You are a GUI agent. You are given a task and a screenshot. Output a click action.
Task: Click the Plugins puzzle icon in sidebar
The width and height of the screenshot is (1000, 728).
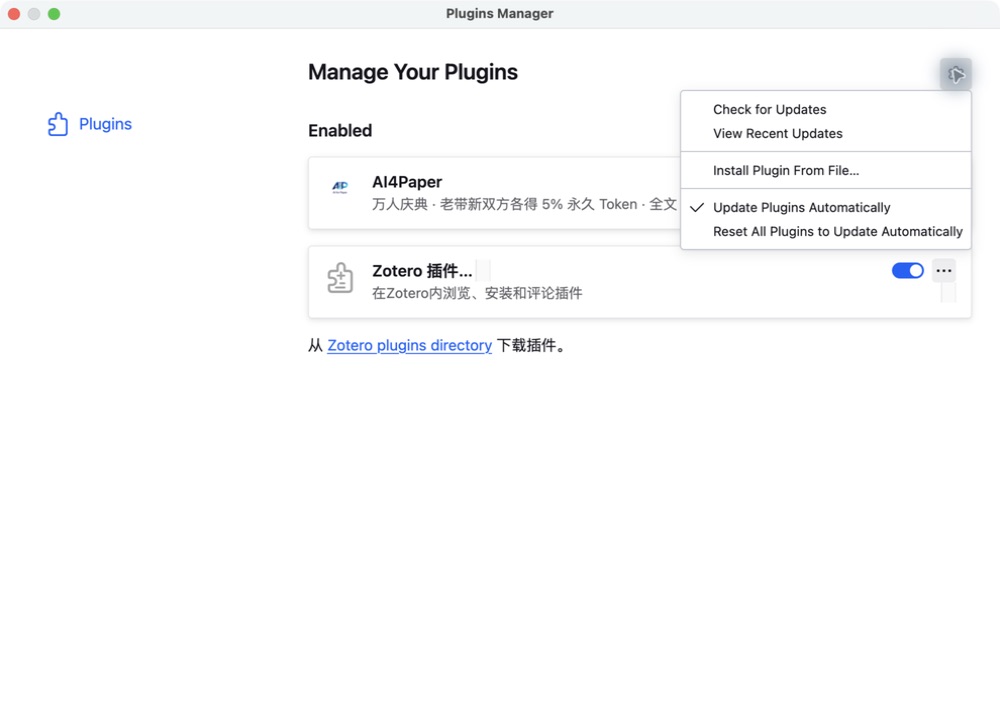point(58,124)
